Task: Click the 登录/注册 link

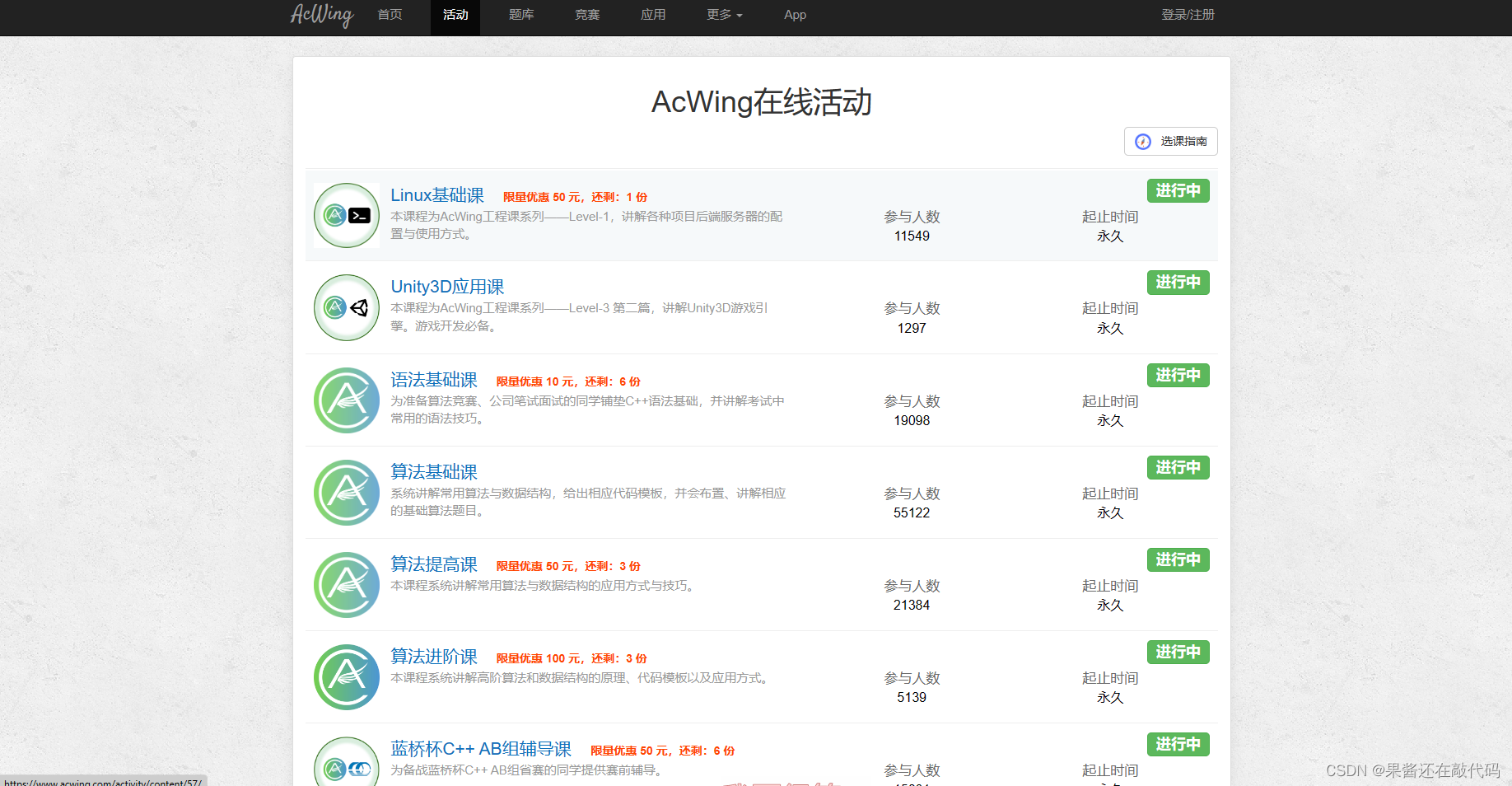Action: pos(1188,15)
